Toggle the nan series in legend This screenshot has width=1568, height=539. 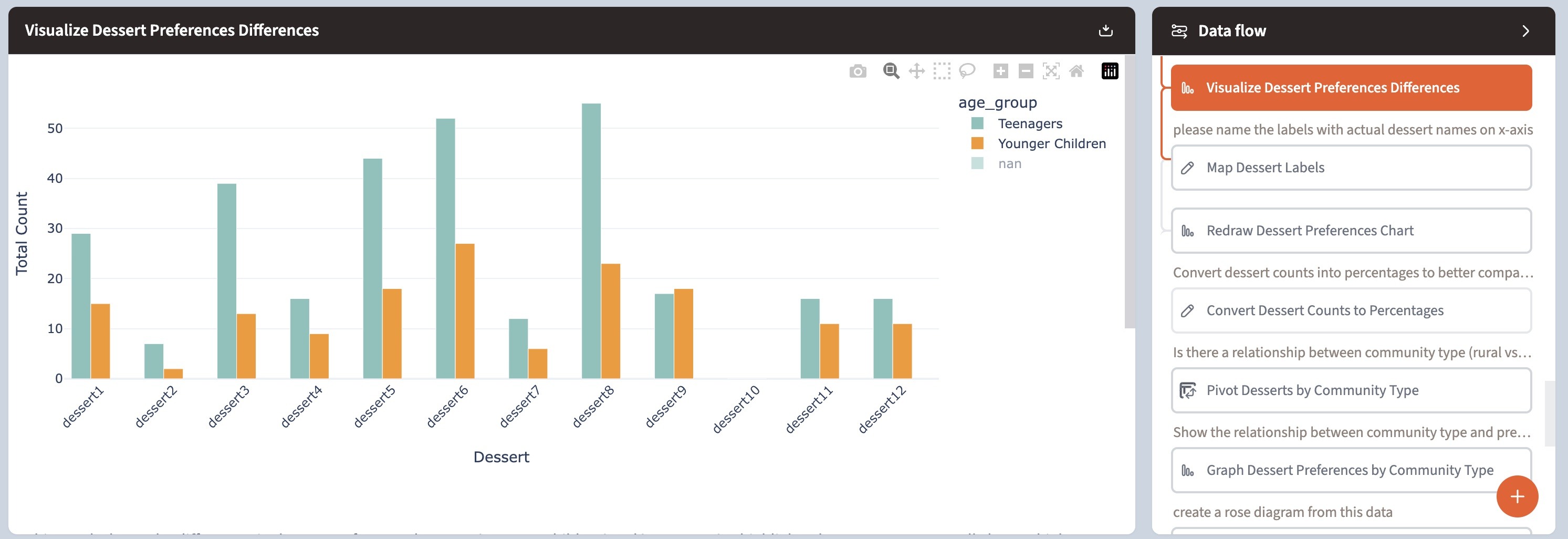pyautogui.click(x=1009, y=164)
